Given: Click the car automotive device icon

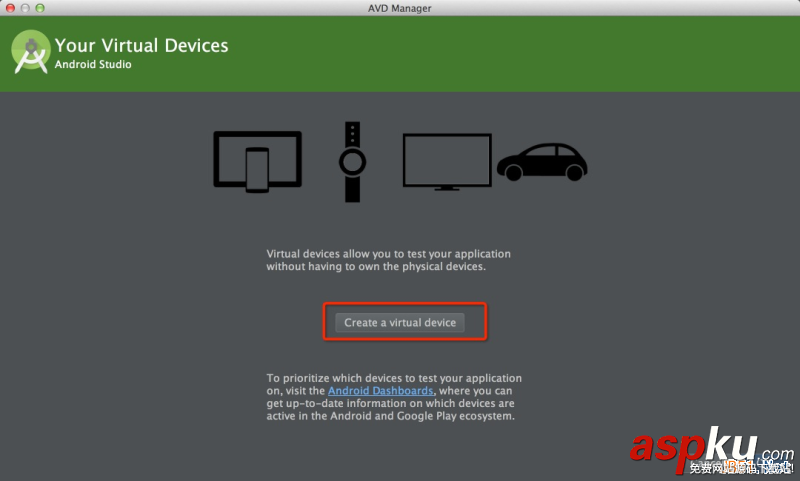Looking at the screenshot, I should point(542,162).
